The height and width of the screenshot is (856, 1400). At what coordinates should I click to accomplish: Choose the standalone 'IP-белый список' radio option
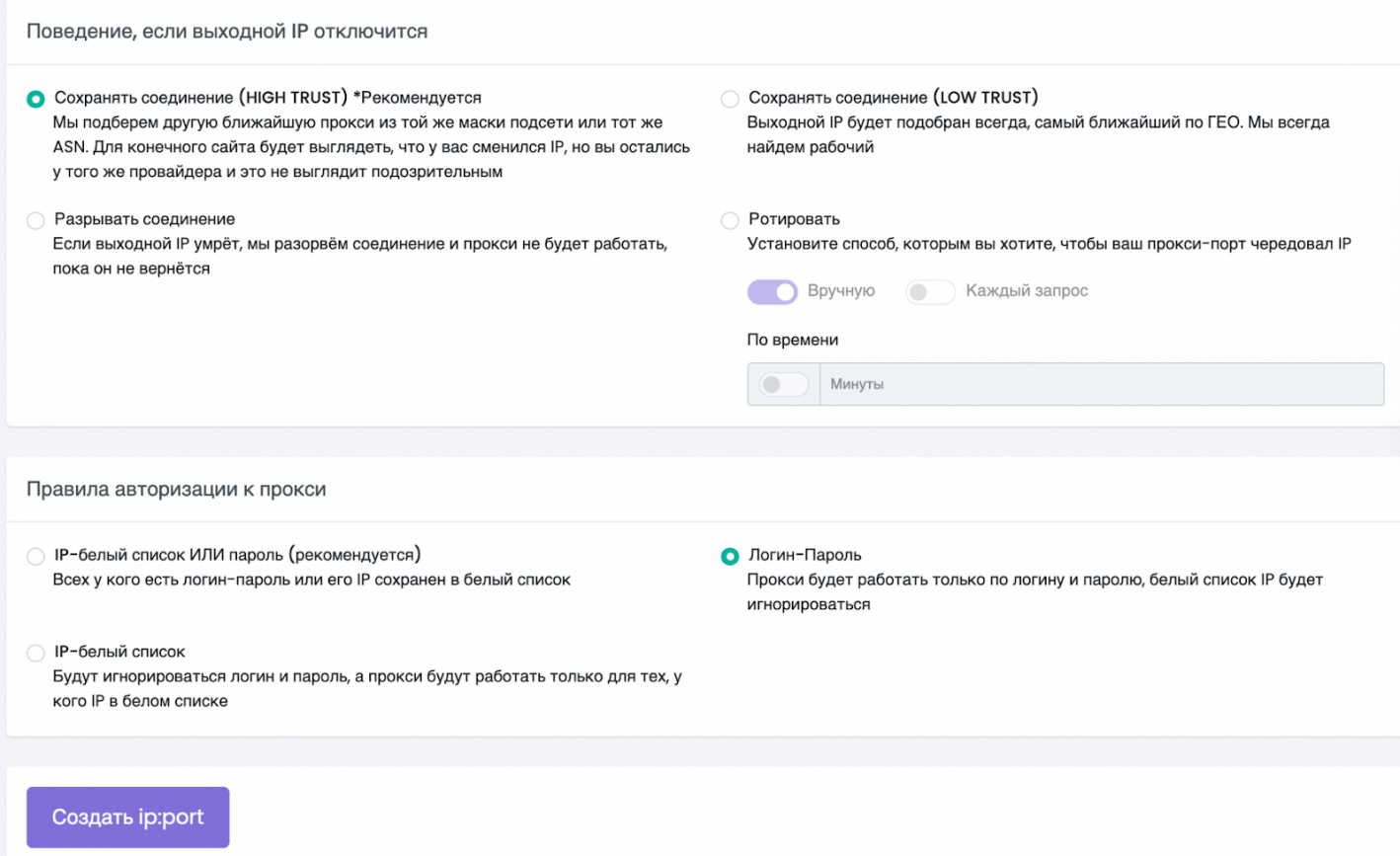36,653
